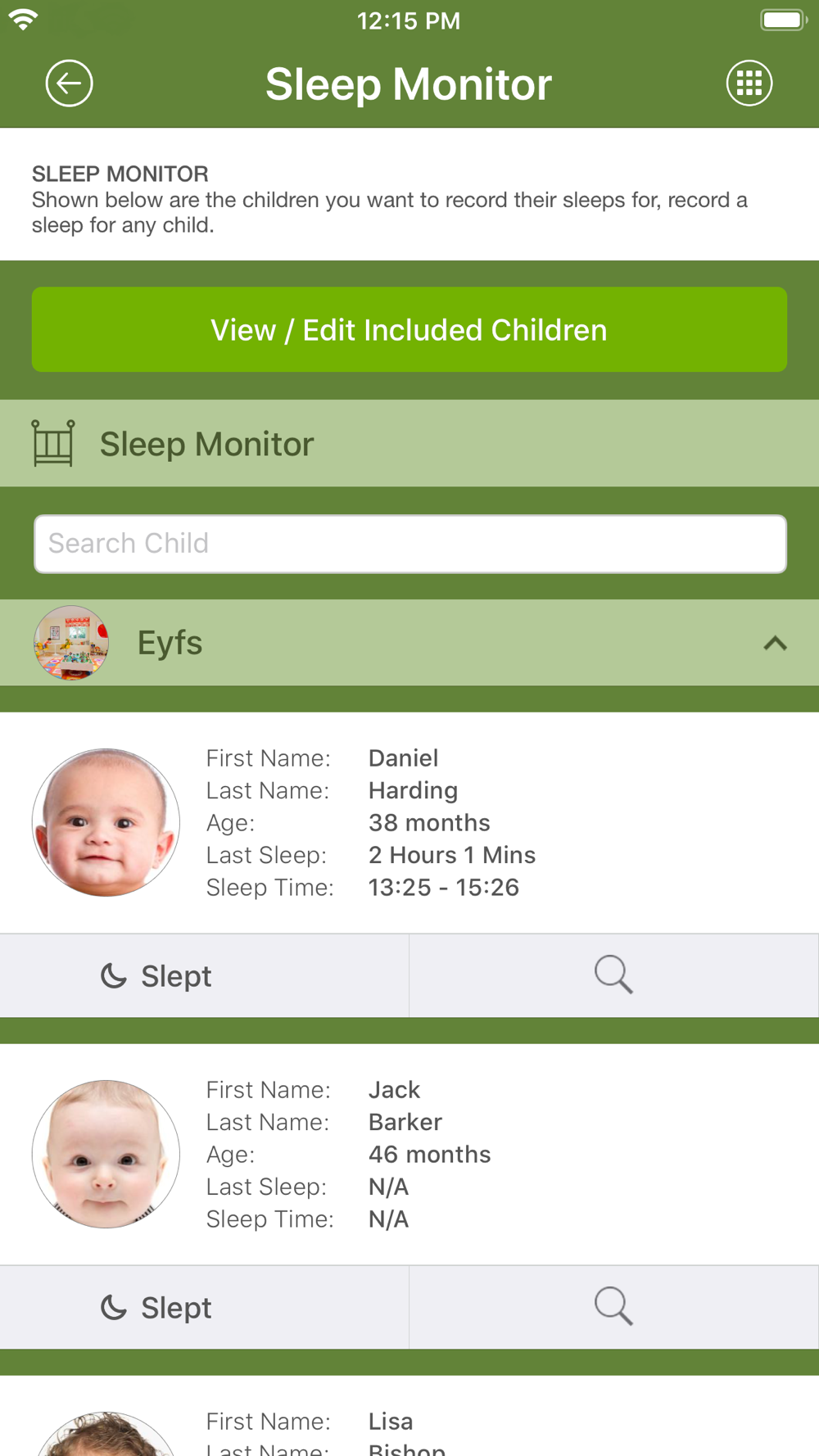Click the crib icon beside Sleep Monitor
819x1456 pixels.
point(53,443)
